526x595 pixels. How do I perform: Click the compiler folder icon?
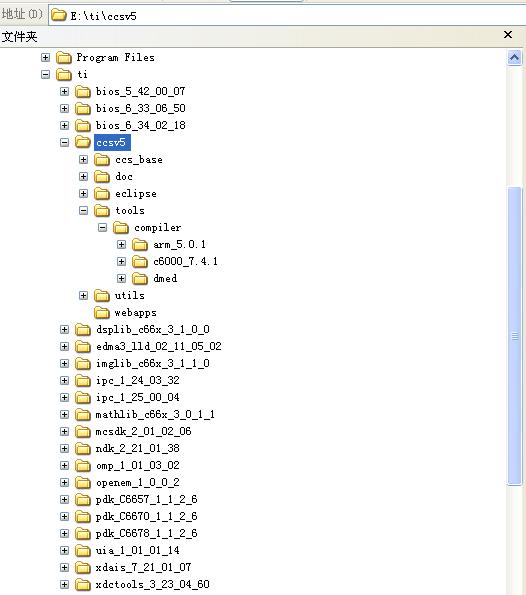(121, 228)
